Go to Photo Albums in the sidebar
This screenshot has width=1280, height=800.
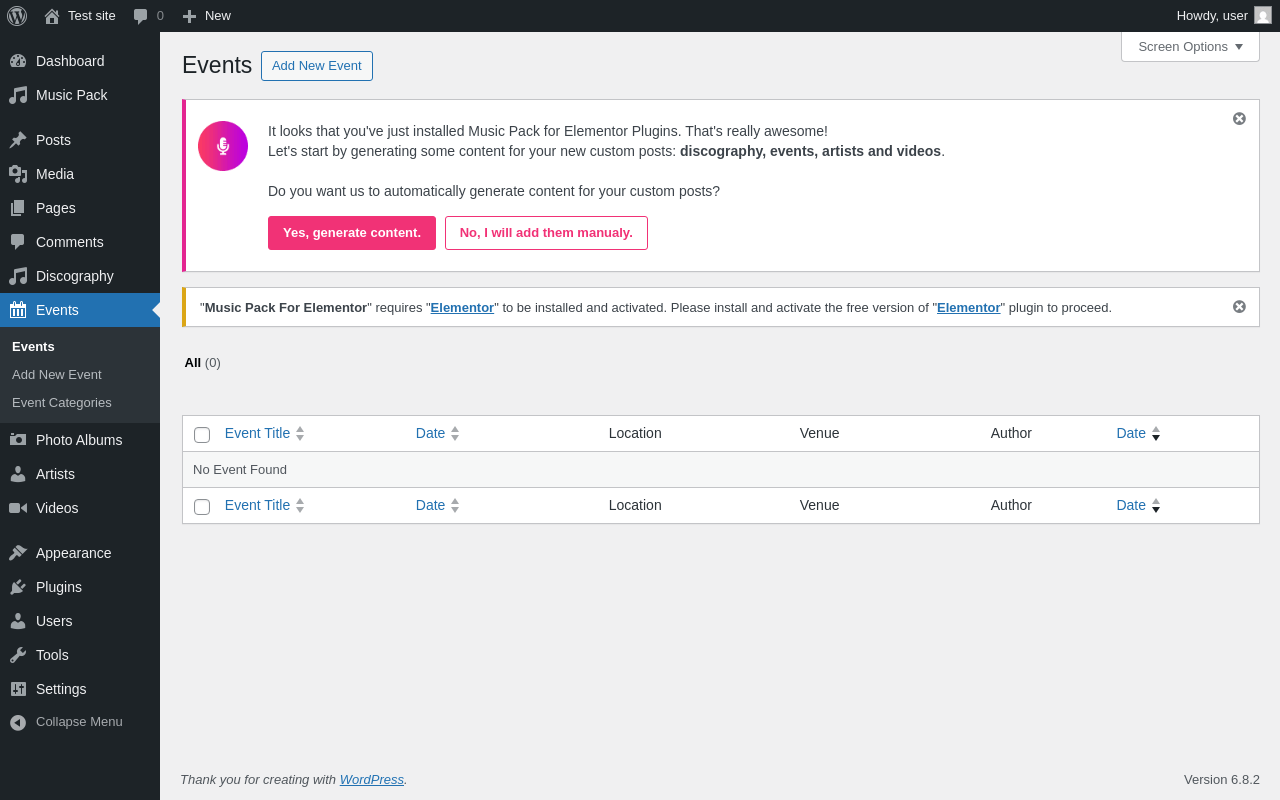tap(79, 440)
